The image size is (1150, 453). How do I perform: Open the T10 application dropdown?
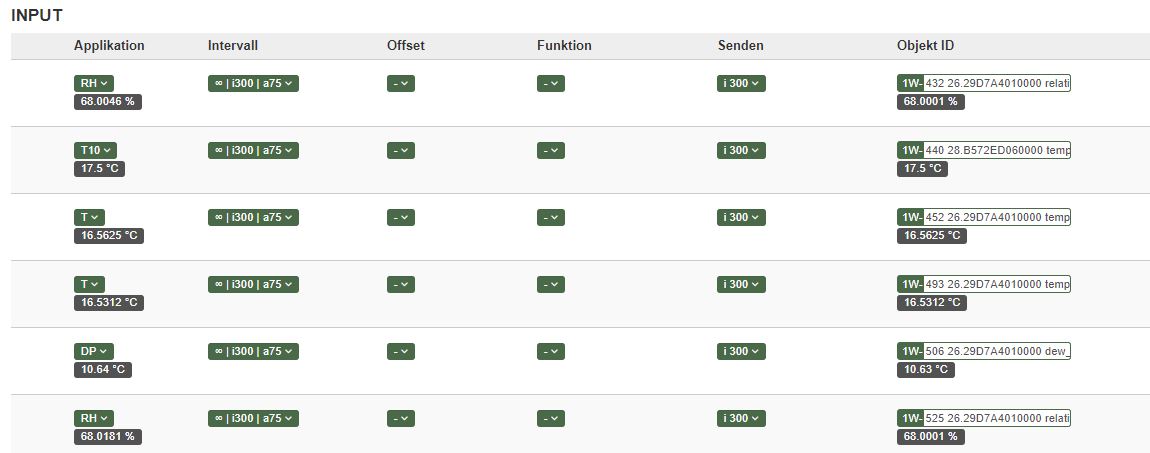tap(95, 150)
